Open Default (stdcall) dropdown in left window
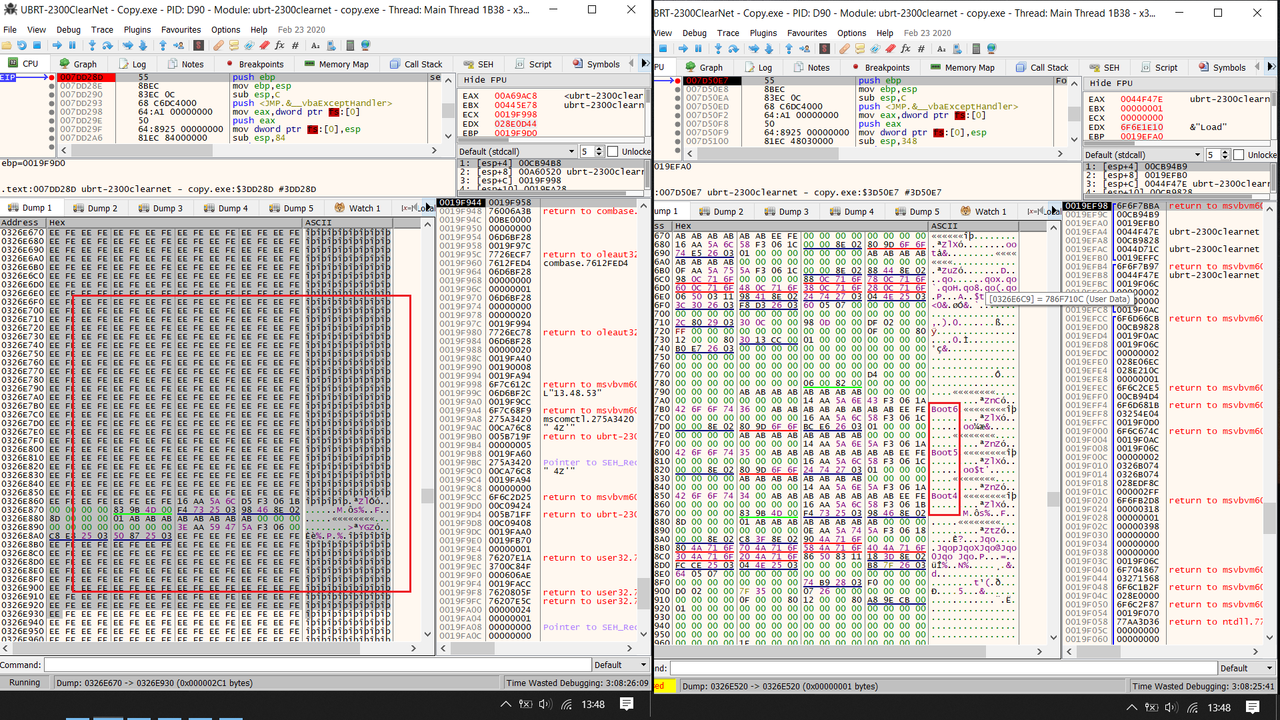 (516, 152)
